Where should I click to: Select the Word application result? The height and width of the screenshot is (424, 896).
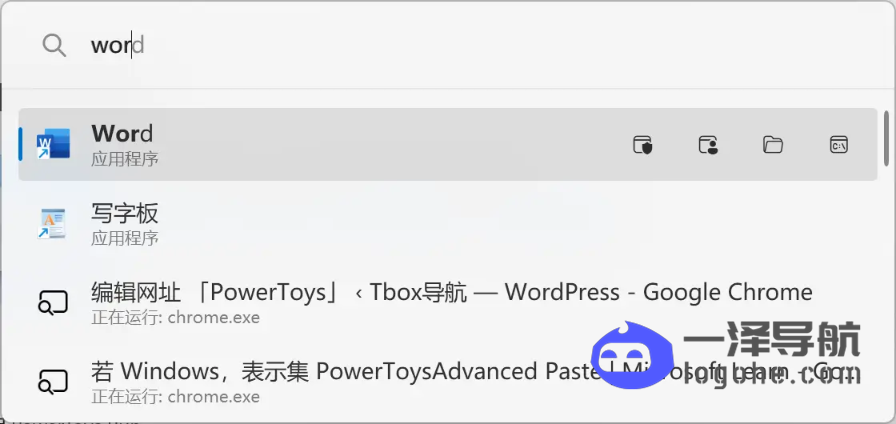coord(448,145)
